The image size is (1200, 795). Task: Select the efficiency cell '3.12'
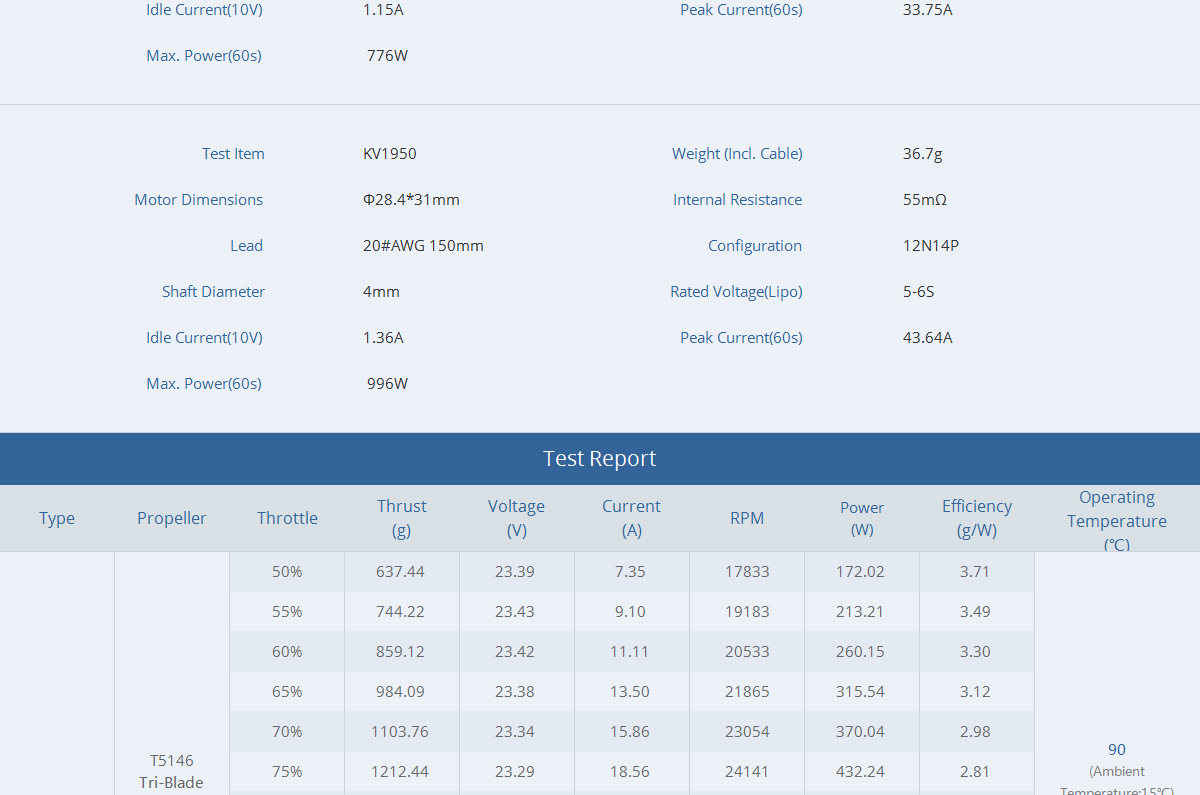[977, 692]
